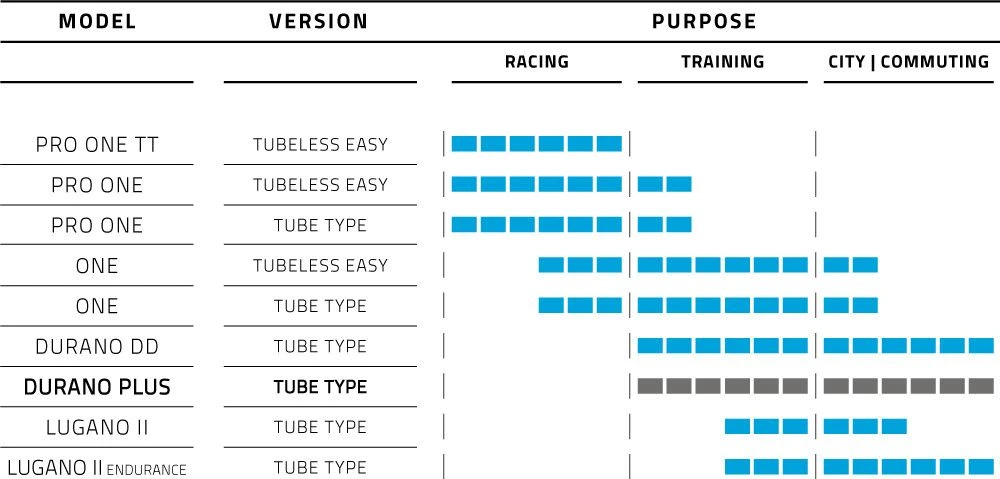Click the VERSION column header

319,21
